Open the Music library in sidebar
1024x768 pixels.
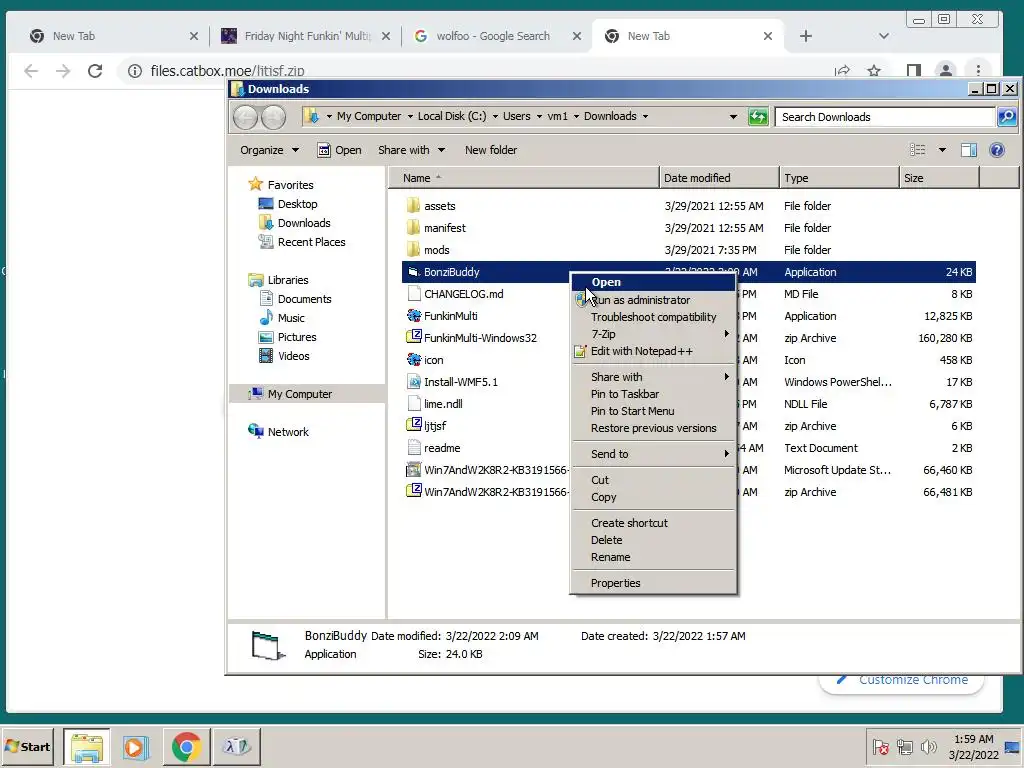(x=281, y=317)
